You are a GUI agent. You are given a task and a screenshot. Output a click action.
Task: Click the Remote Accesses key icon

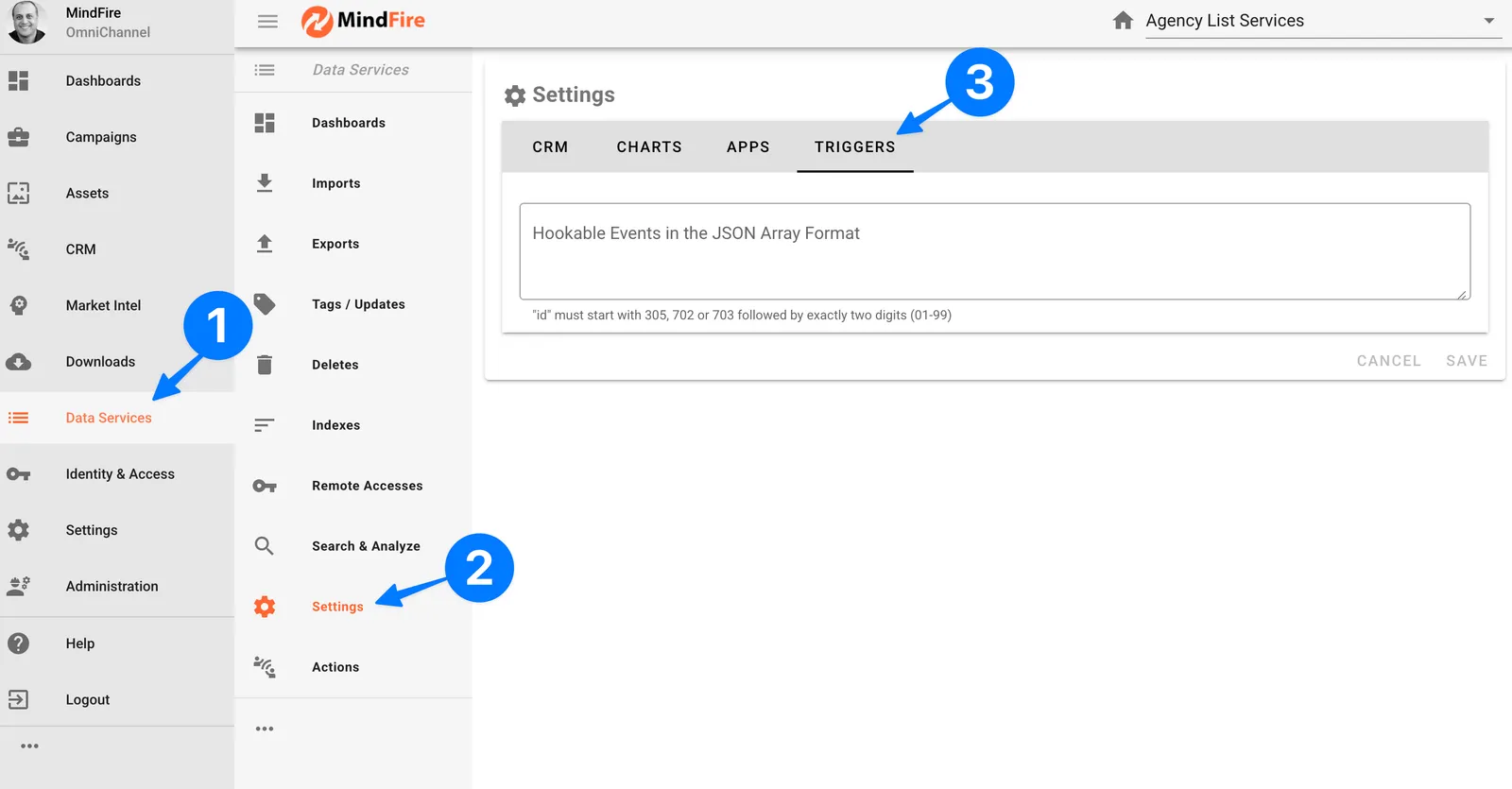pyautogui.click(x=265, y=486)
